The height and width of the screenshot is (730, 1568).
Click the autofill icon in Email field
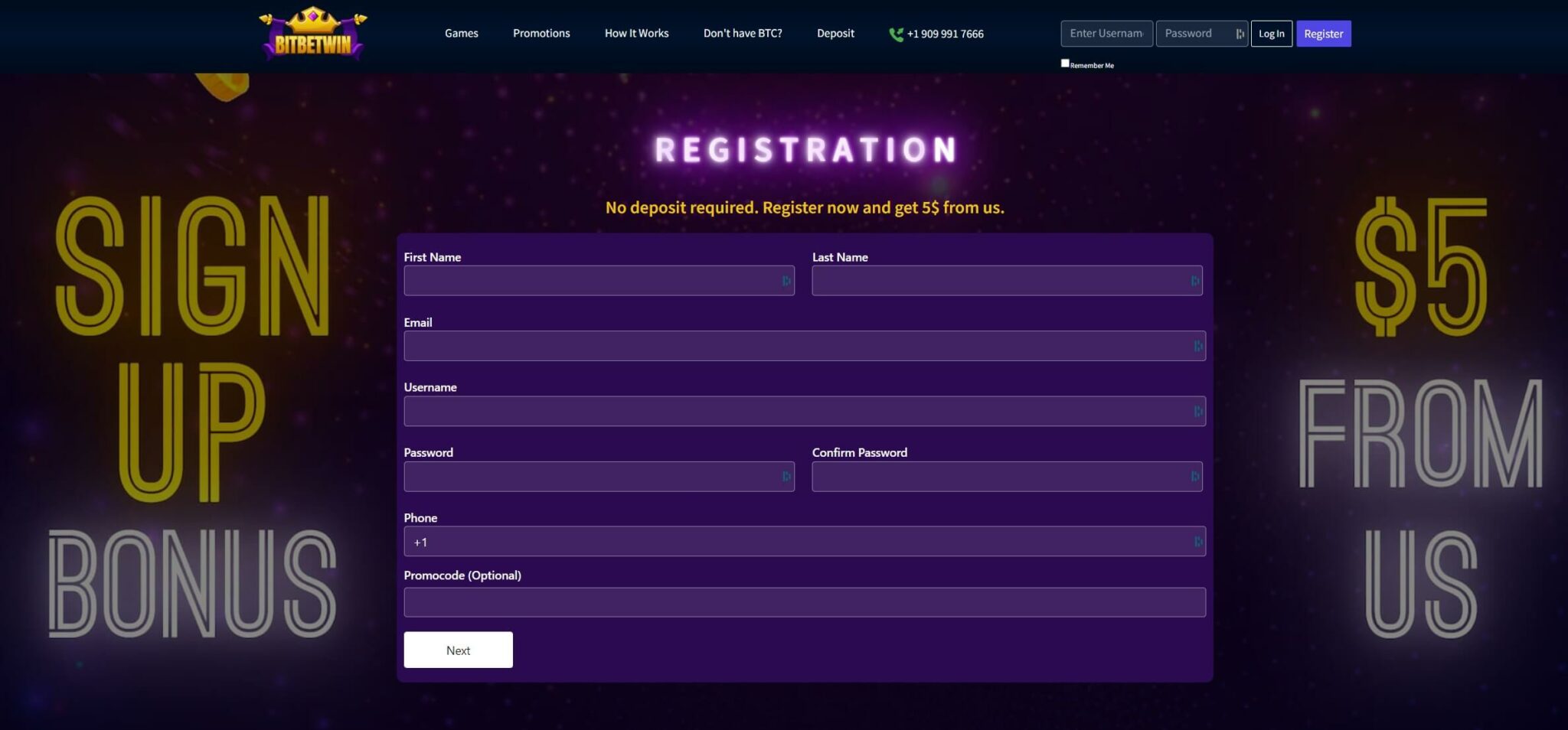(x=1197, y=346)
